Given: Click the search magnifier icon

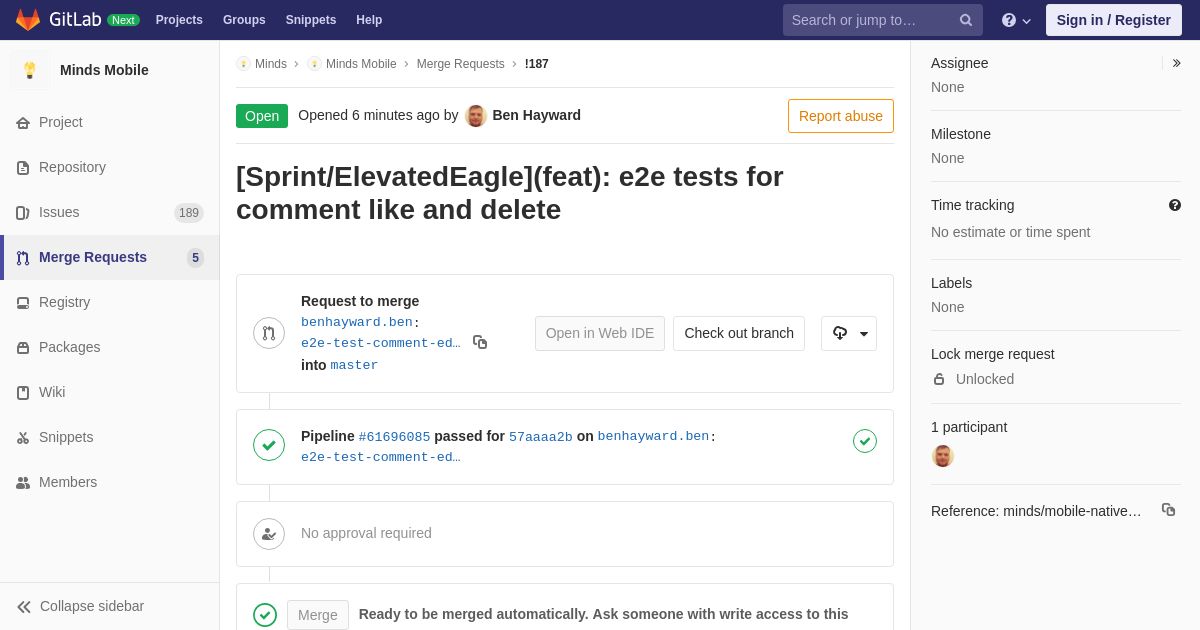Looking at the screenshot, I should (x=966, y=20).
